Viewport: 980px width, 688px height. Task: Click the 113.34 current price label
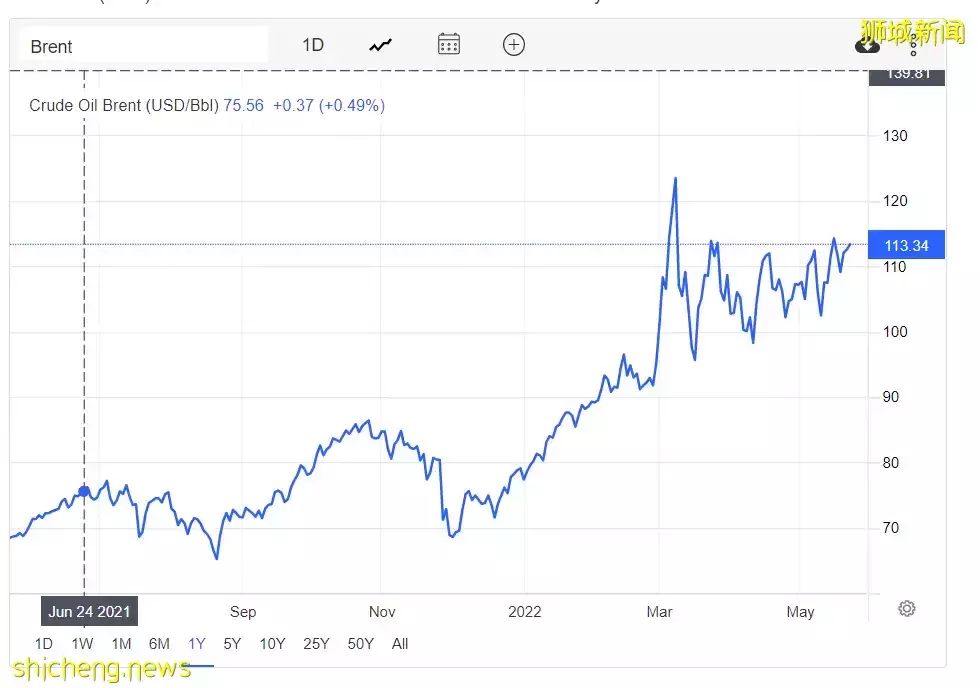tap(907, 246)
